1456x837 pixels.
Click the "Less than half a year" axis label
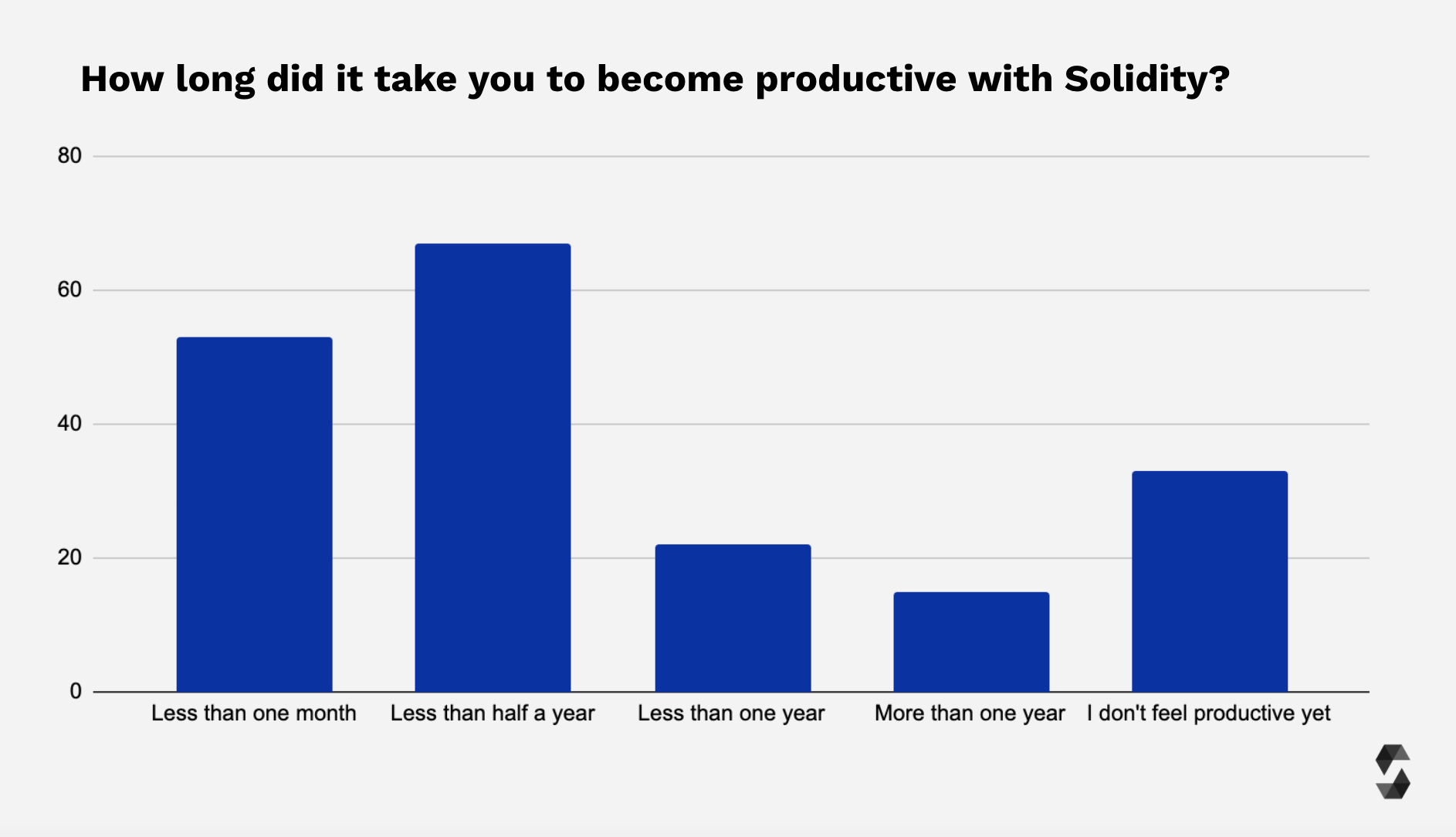tap(493, 713)
